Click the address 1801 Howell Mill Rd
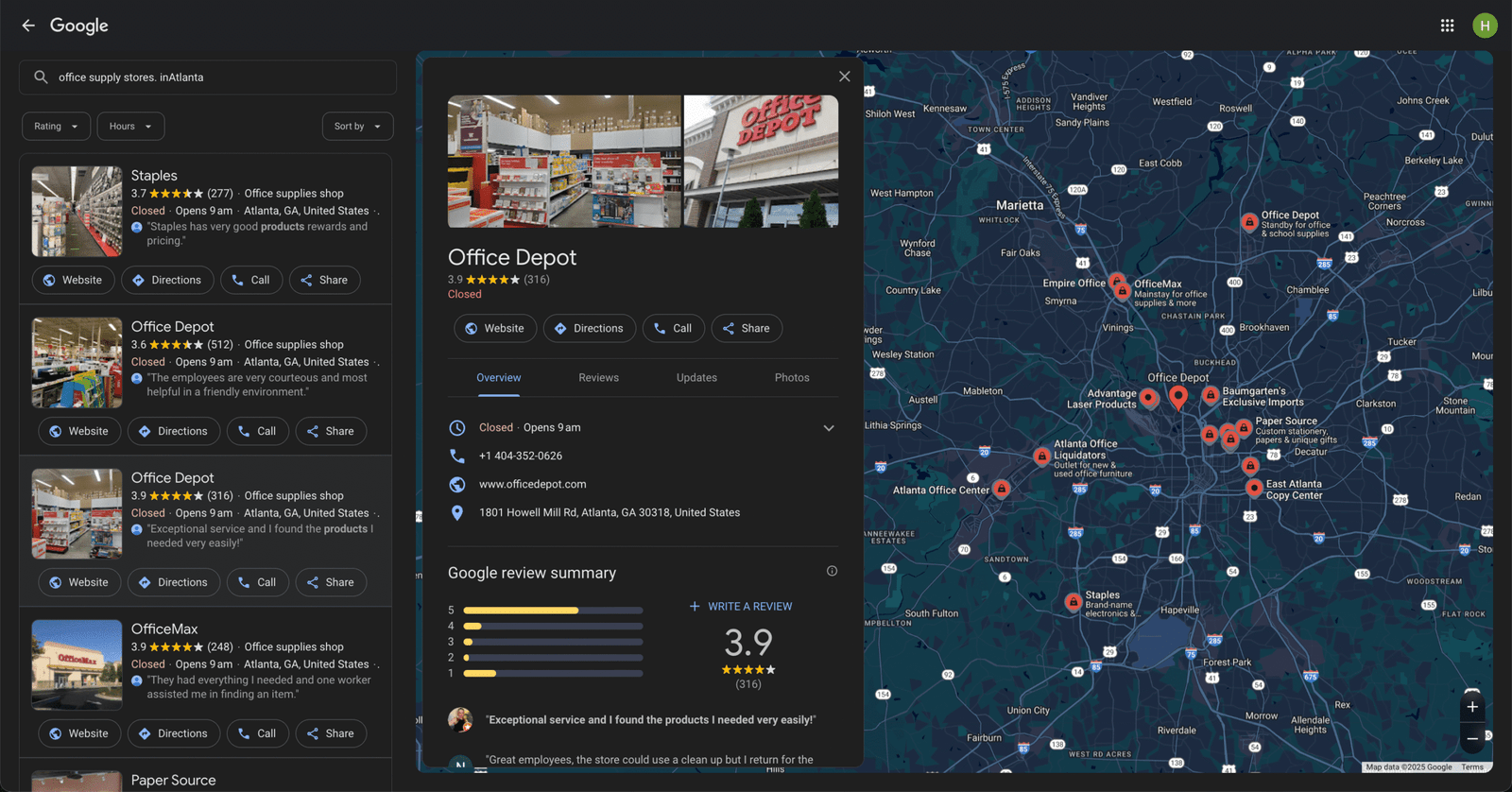Viewport: 1512px width, 792px height. coord(610,512)
